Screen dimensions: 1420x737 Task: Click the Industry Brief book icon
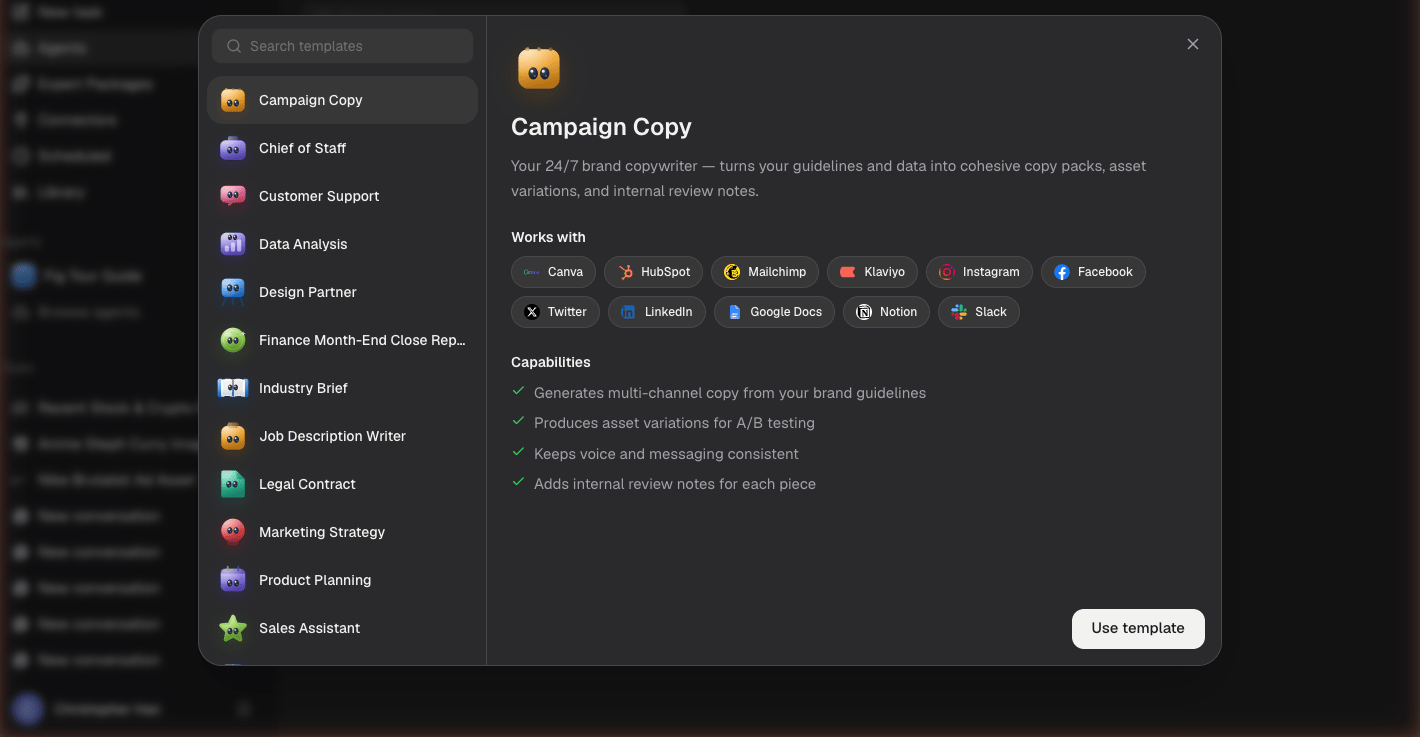233,388
